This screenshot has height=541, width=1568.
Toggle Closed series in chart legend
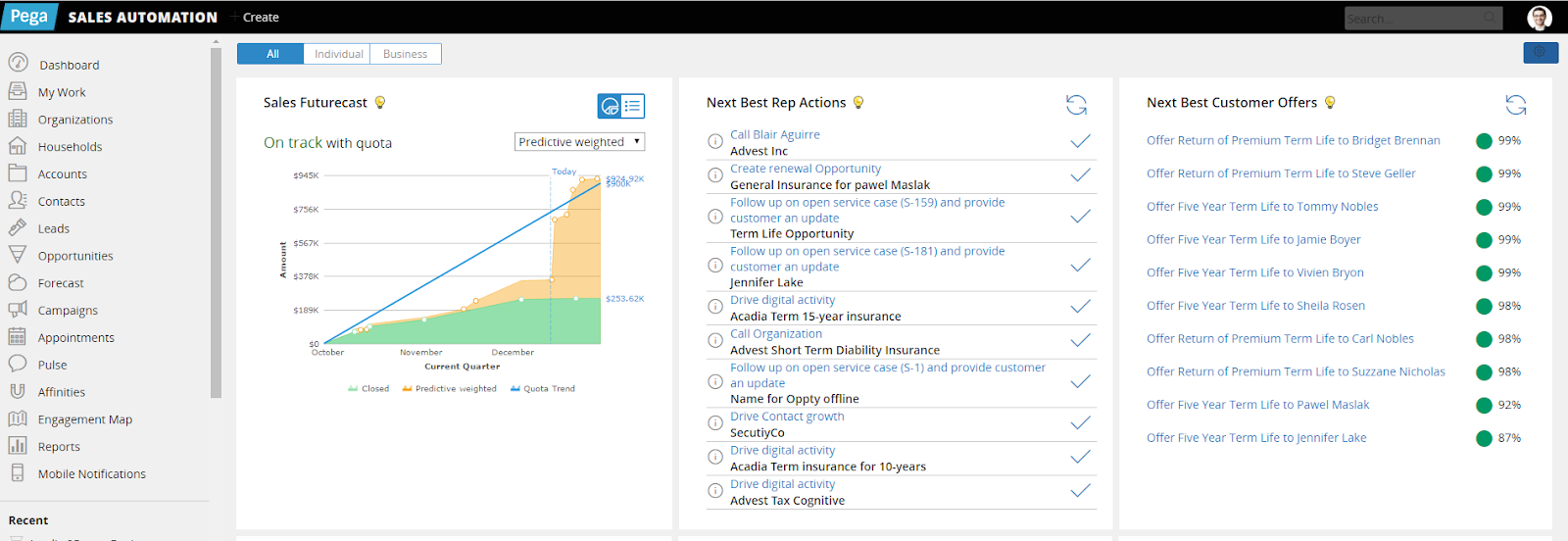click(x=368, y=389)
